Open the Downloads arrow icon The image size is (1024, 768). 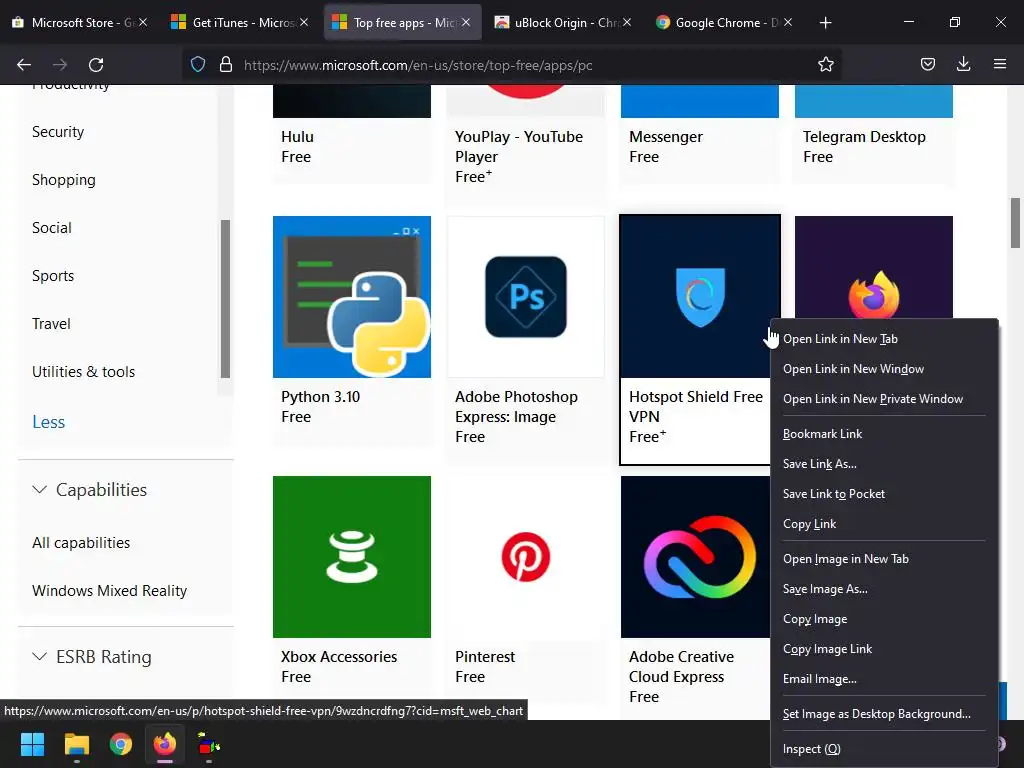click(x=963, y=64)
